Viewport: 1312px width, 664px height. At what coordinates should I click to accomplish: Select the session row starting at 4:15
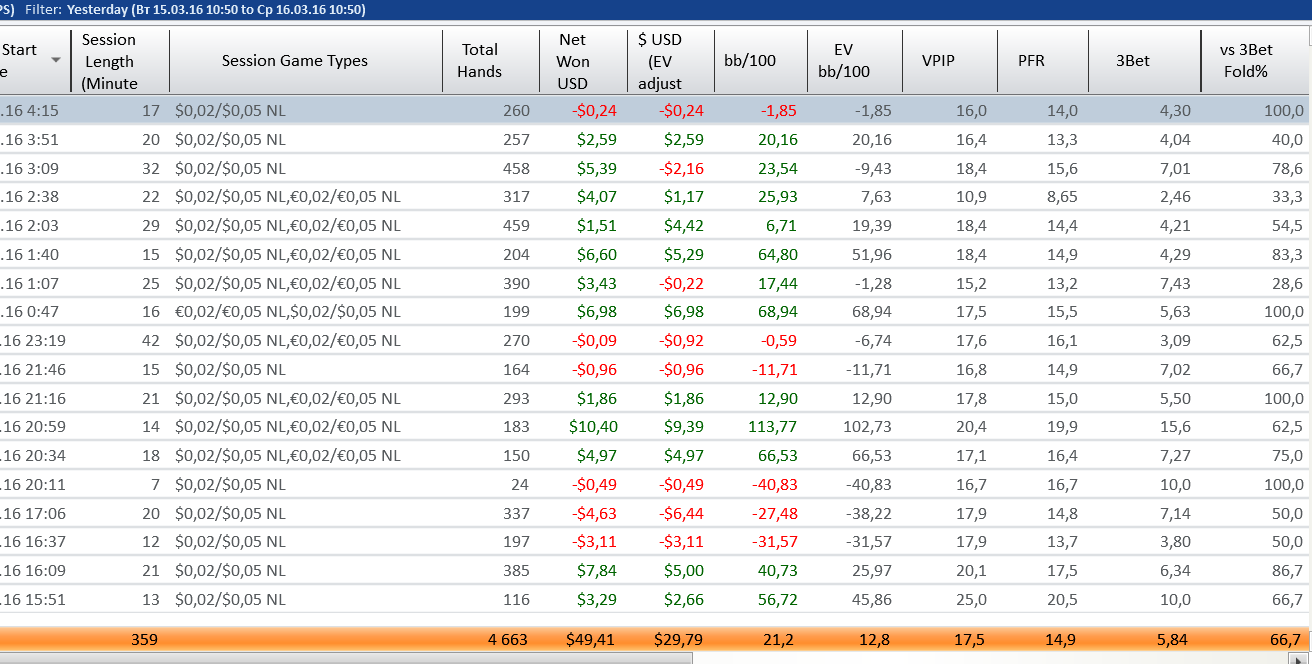pyautogui.click(x=656, y=111)
